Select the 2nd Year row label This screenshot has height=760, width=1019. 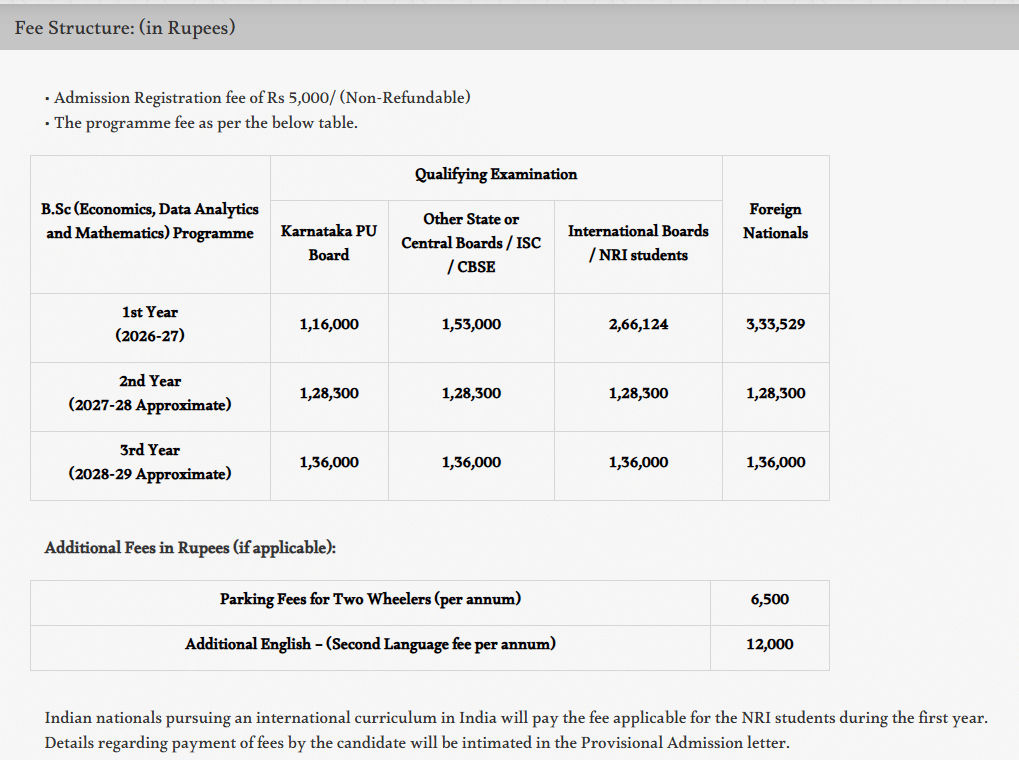click(x=150, y=393)
